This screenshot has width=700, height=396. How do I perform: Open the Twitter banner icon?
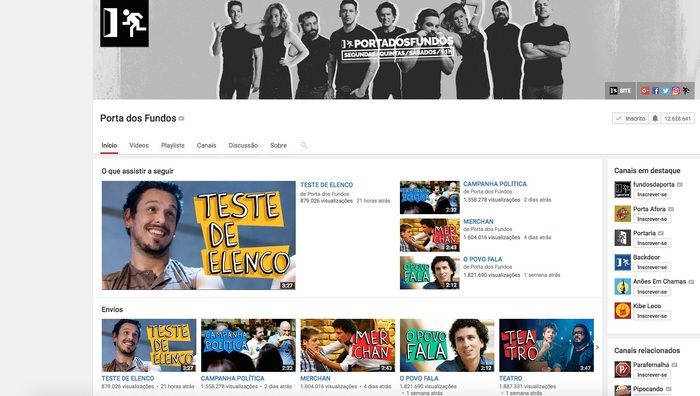coord(666,91)
